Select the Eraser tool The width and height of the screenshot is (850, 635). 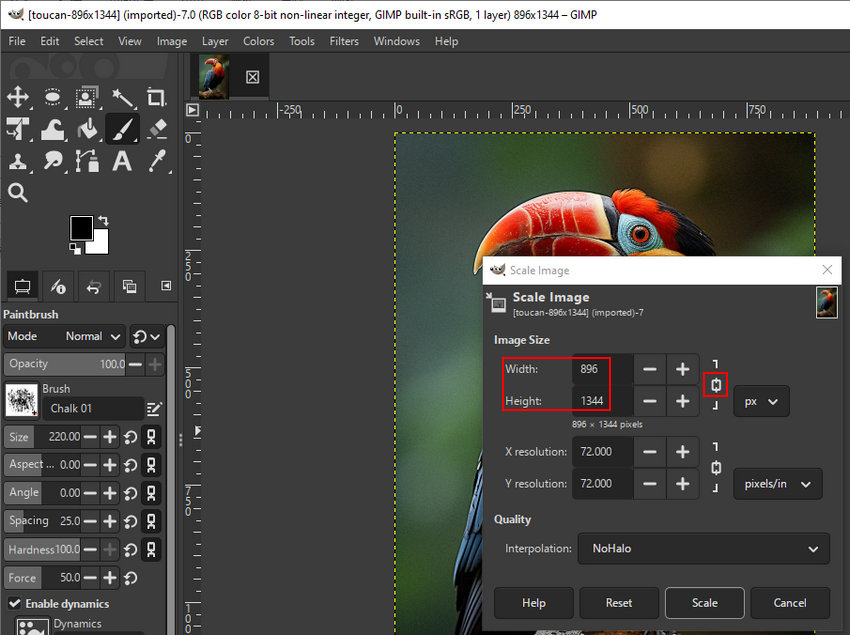pos(156,130)
